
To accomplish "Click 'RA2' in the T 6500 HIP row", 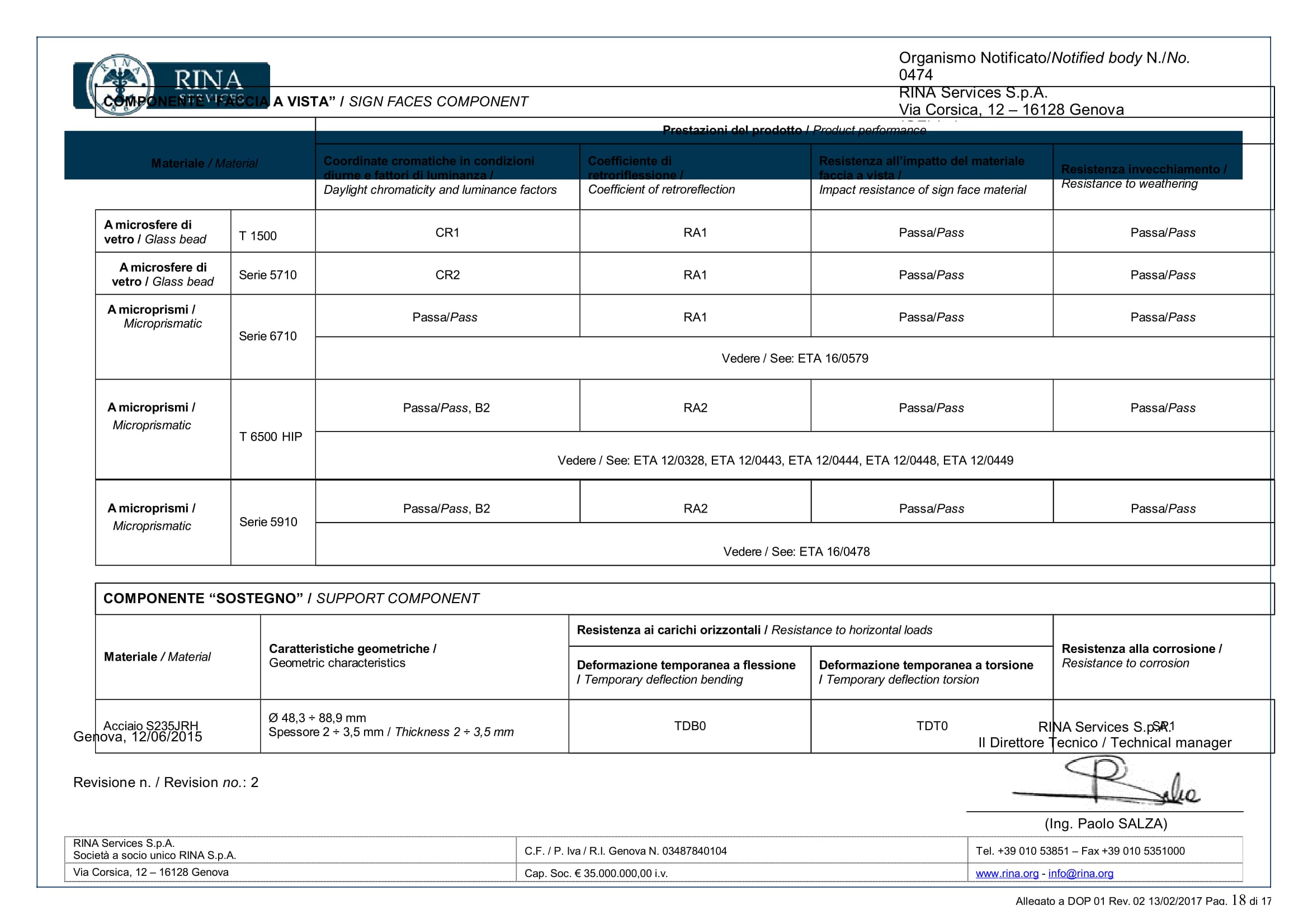I will [695, 407].
